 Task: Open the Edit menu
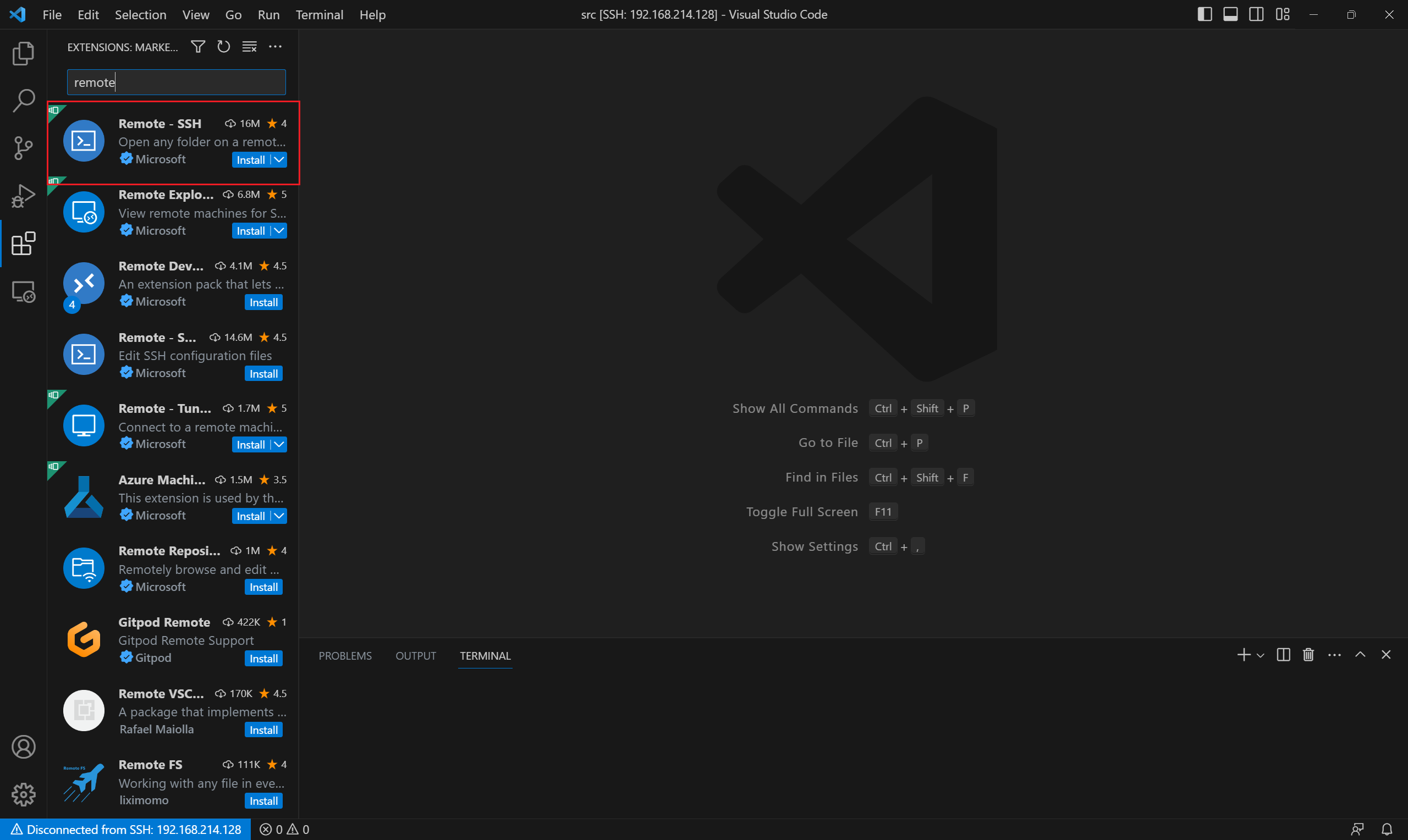point(89,15)
